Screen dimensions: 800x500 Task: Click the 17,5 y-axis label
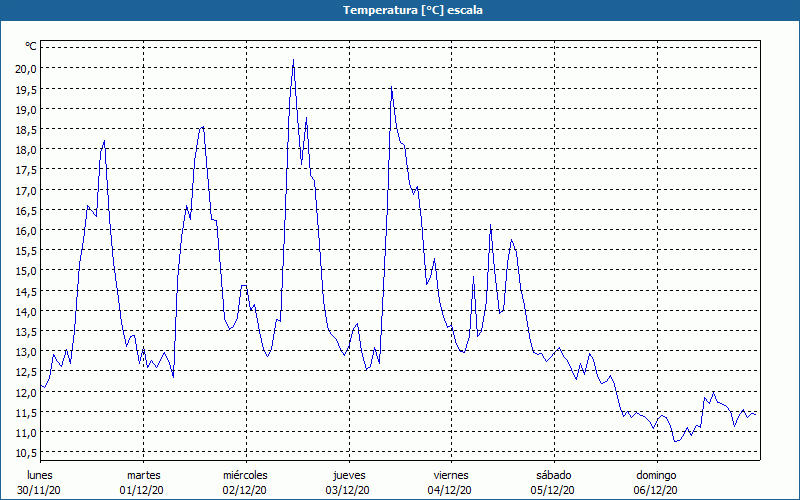pyautogui.click(x=26, y=170)
